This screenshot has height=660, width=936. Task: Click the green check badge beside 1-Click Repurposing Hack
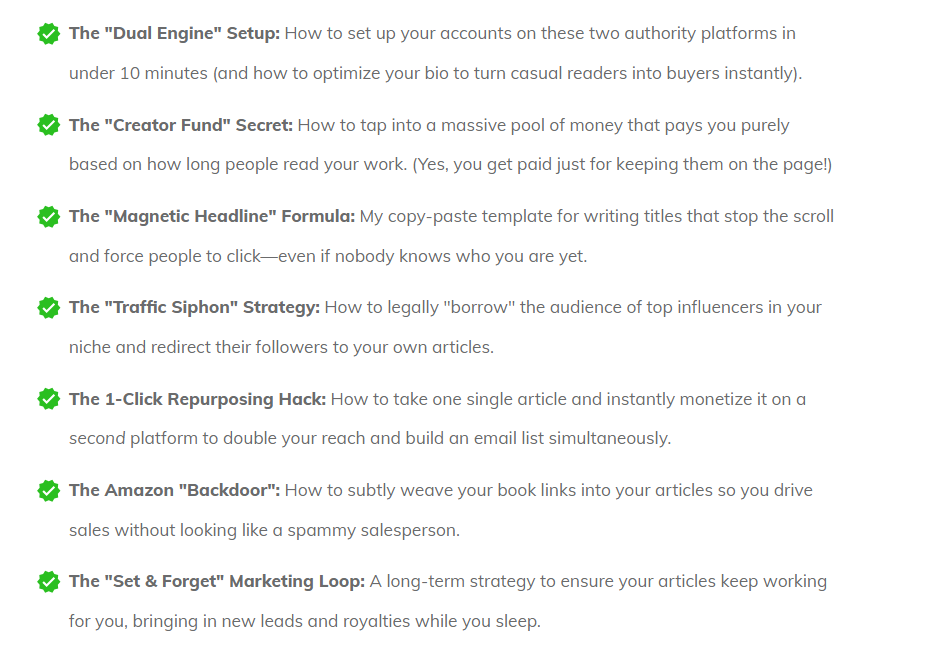coord(48,399)
